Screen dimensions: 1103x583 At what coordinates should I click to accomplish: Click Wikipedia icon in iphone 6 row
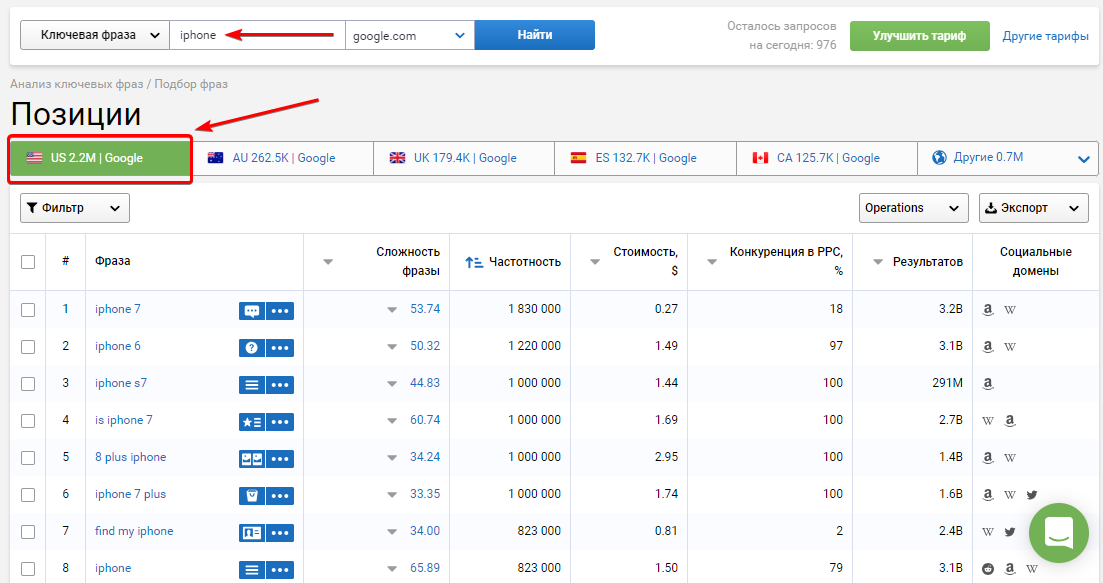tap(1010, 347)
